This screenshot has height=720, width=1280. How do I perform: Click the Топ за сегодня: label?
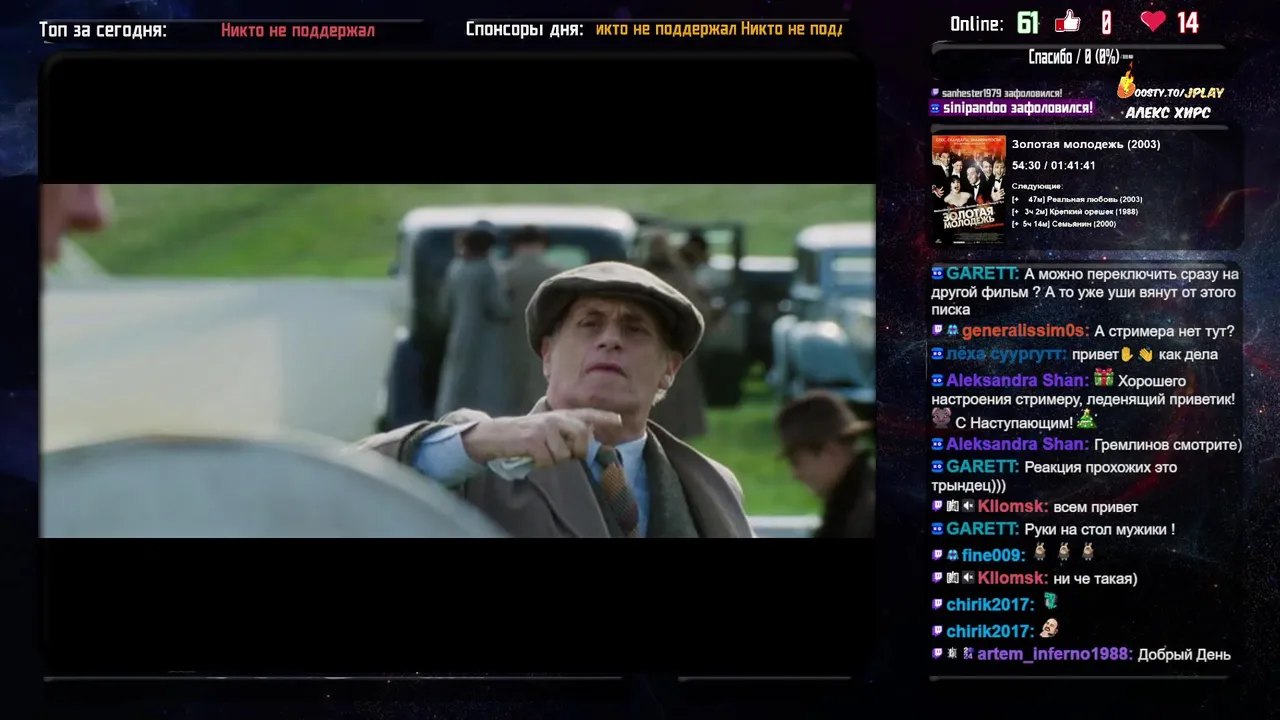103,30
